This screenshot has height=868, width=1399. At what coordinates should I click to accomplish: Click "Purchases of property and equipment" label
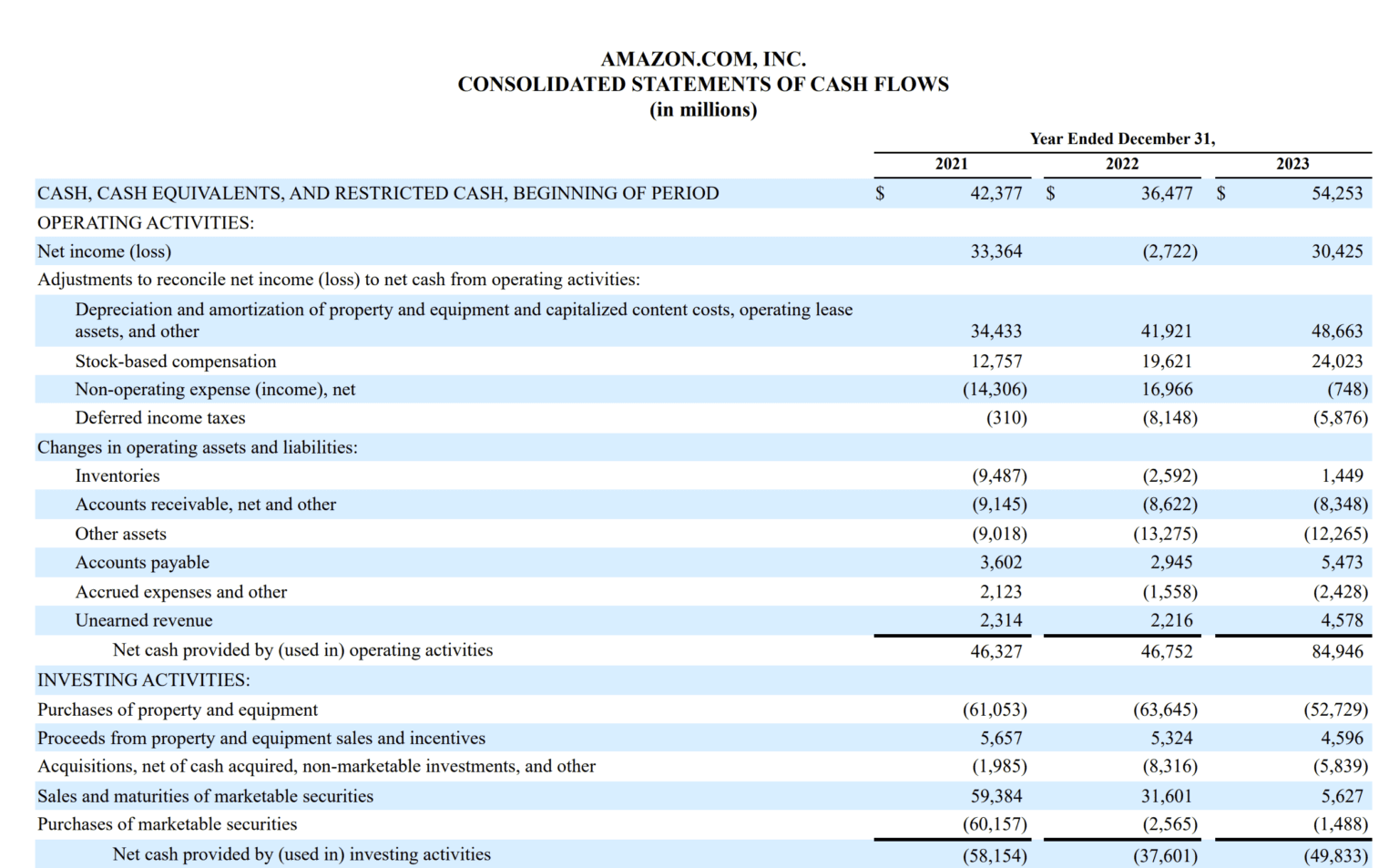pos(178,710)
